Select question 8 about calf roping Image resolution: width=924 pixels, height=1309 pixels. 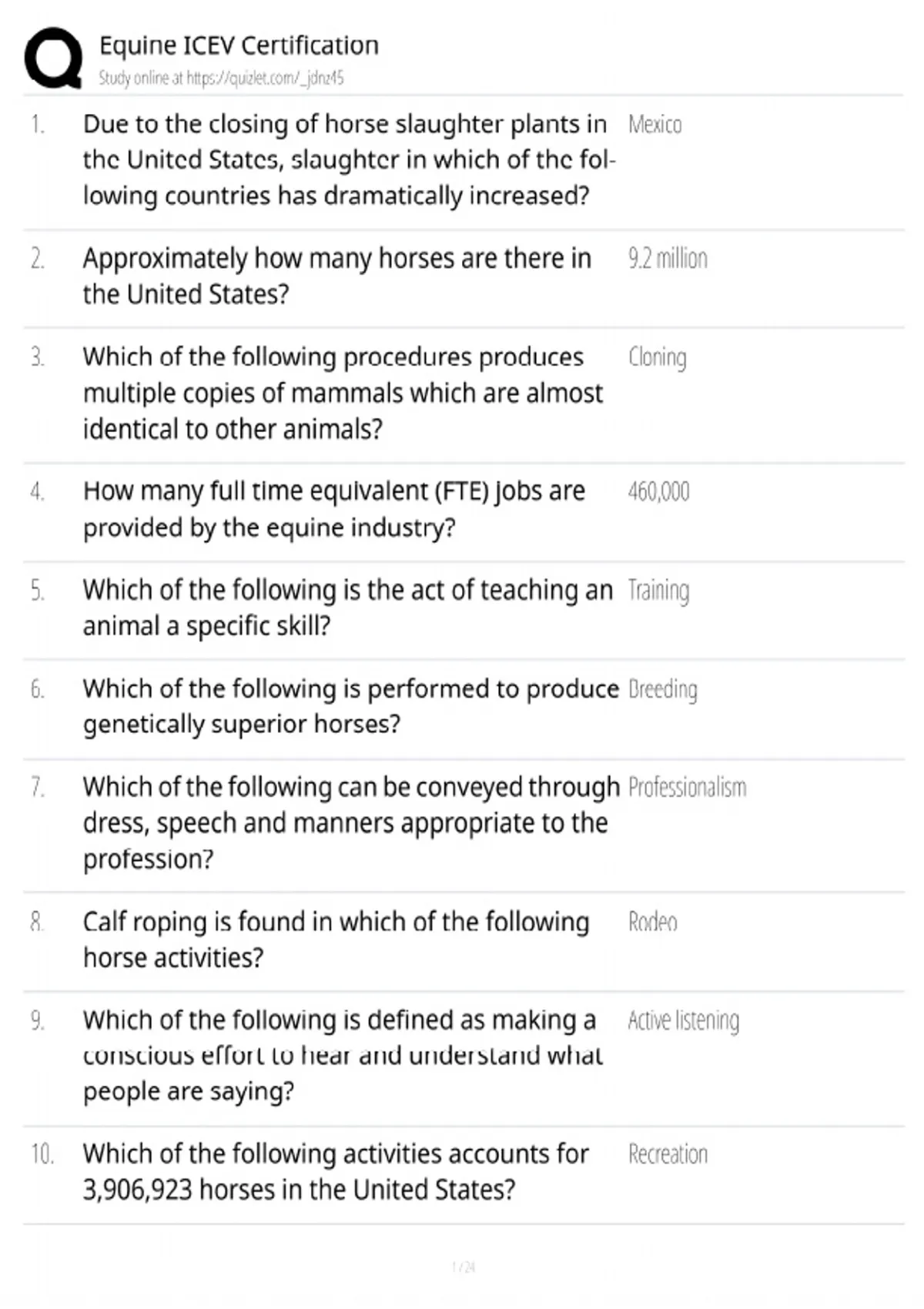336,939
